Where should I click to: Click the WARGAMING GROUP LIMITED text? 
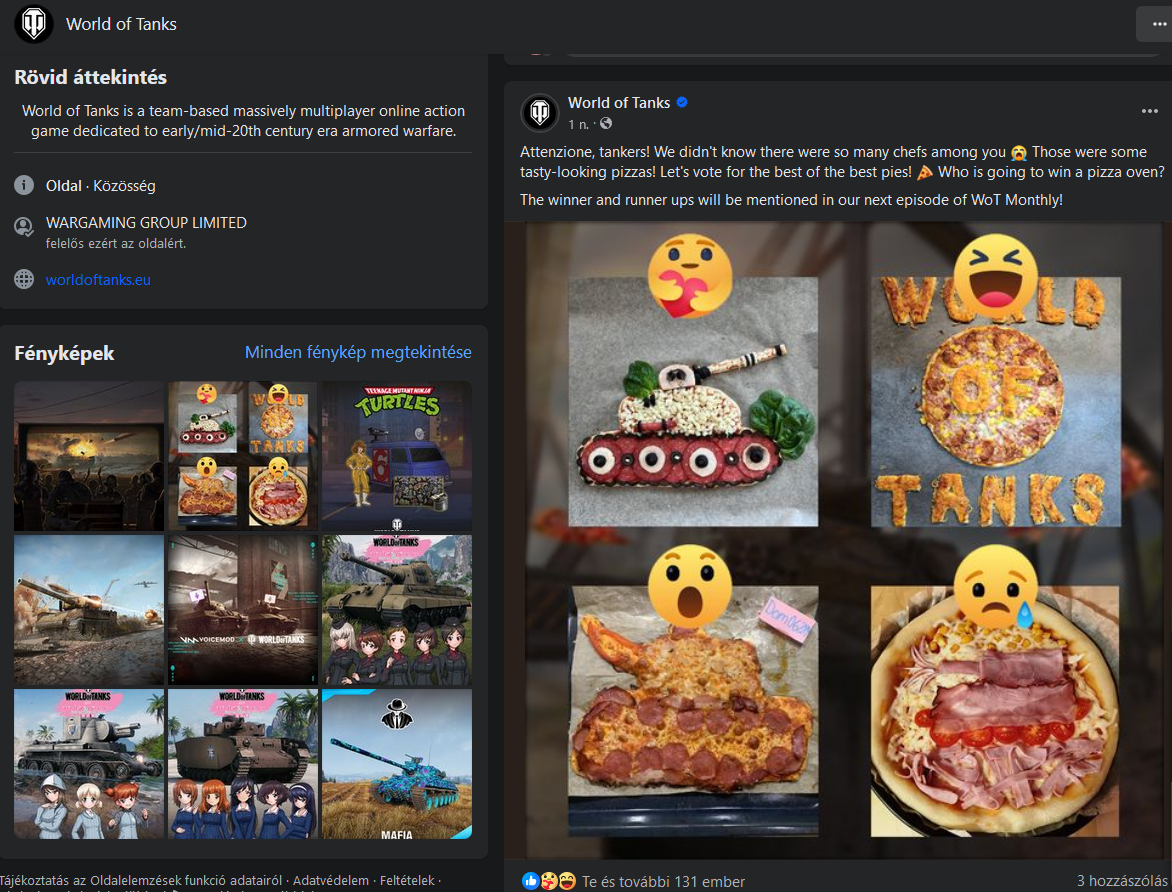coord(146,223)
